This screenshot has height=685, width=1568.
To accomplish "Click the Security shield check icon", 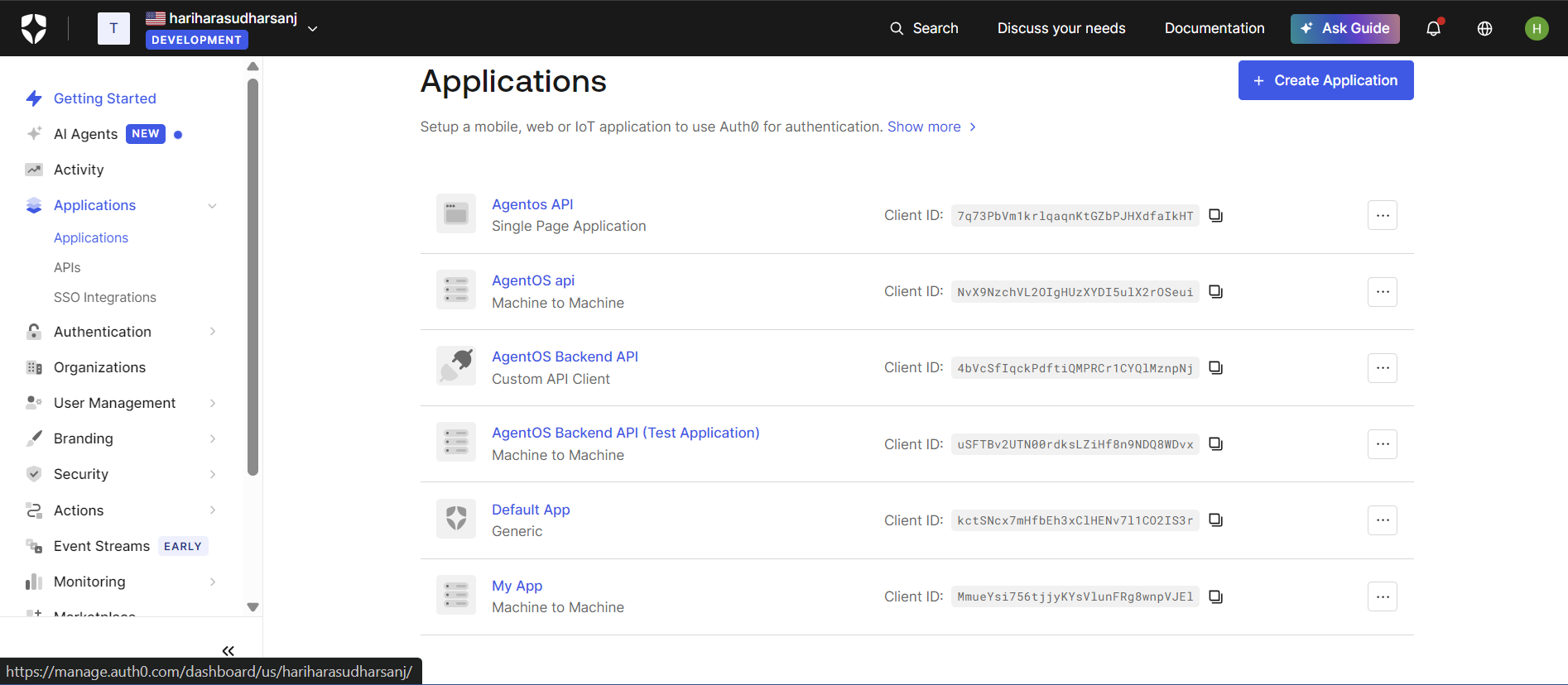I will coord(34,474).
